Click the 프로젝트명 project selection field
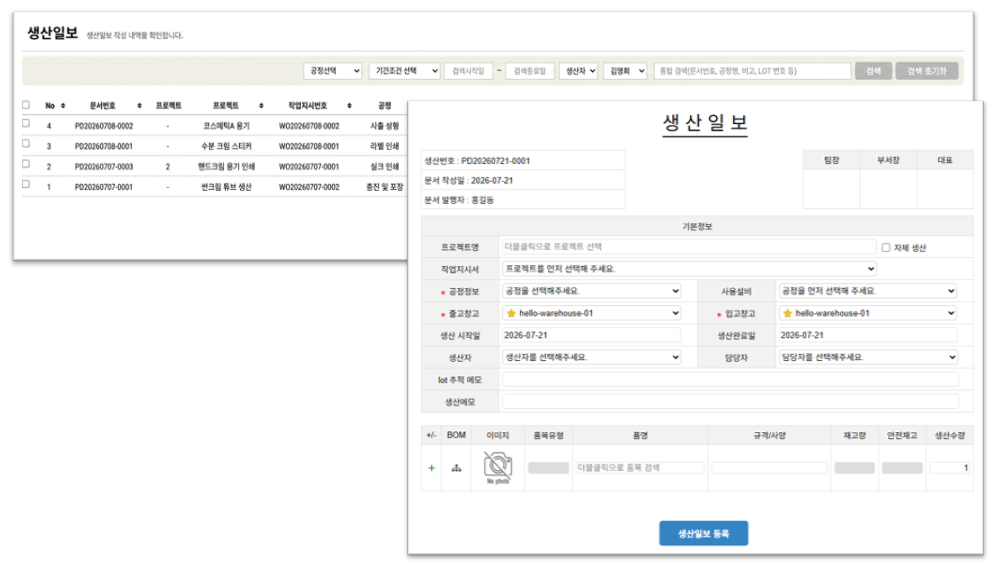996x566 pixels. point(689,246)
